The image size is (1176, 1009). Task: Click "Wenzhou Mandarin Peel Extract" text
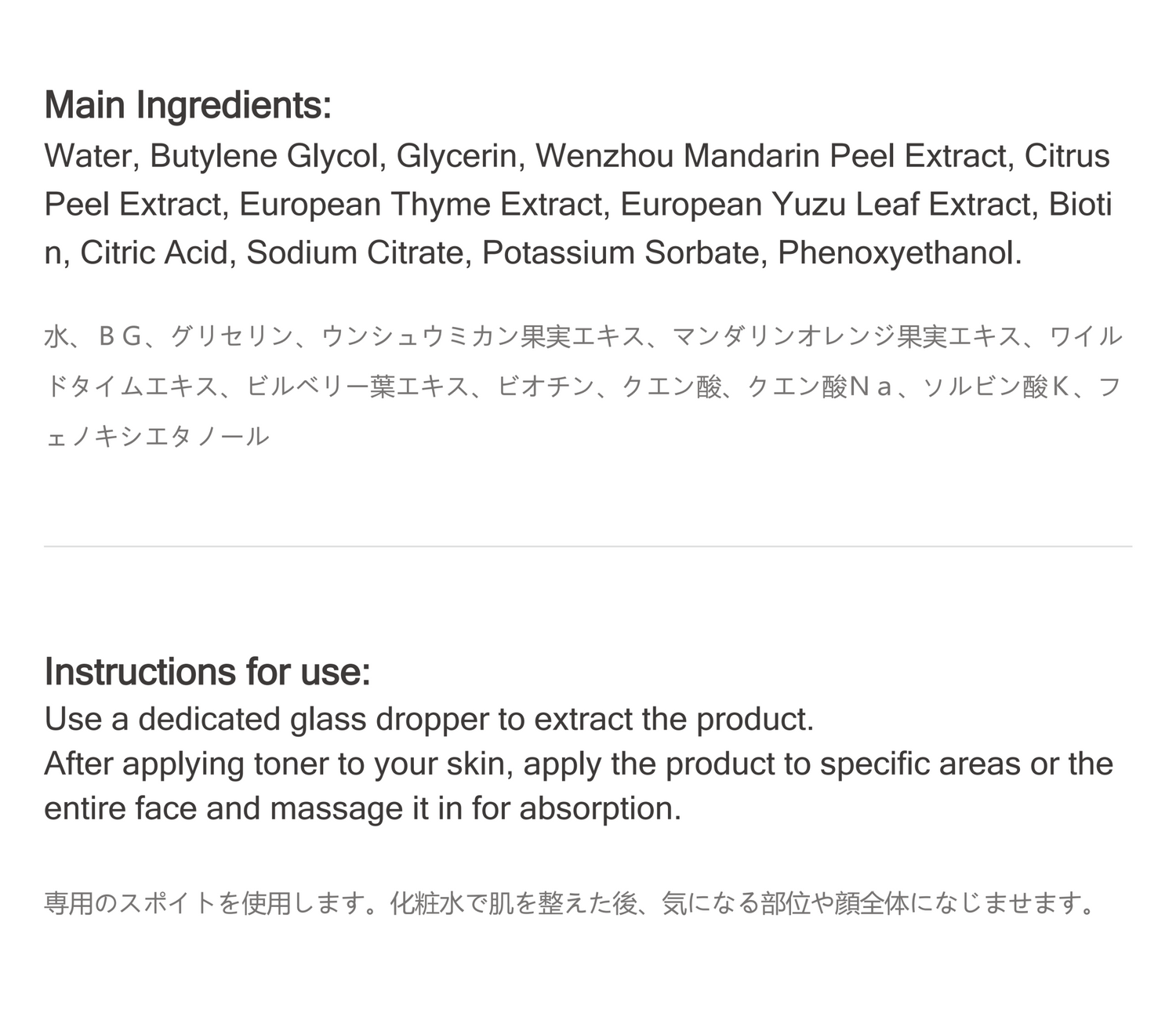tap(775, 156)
